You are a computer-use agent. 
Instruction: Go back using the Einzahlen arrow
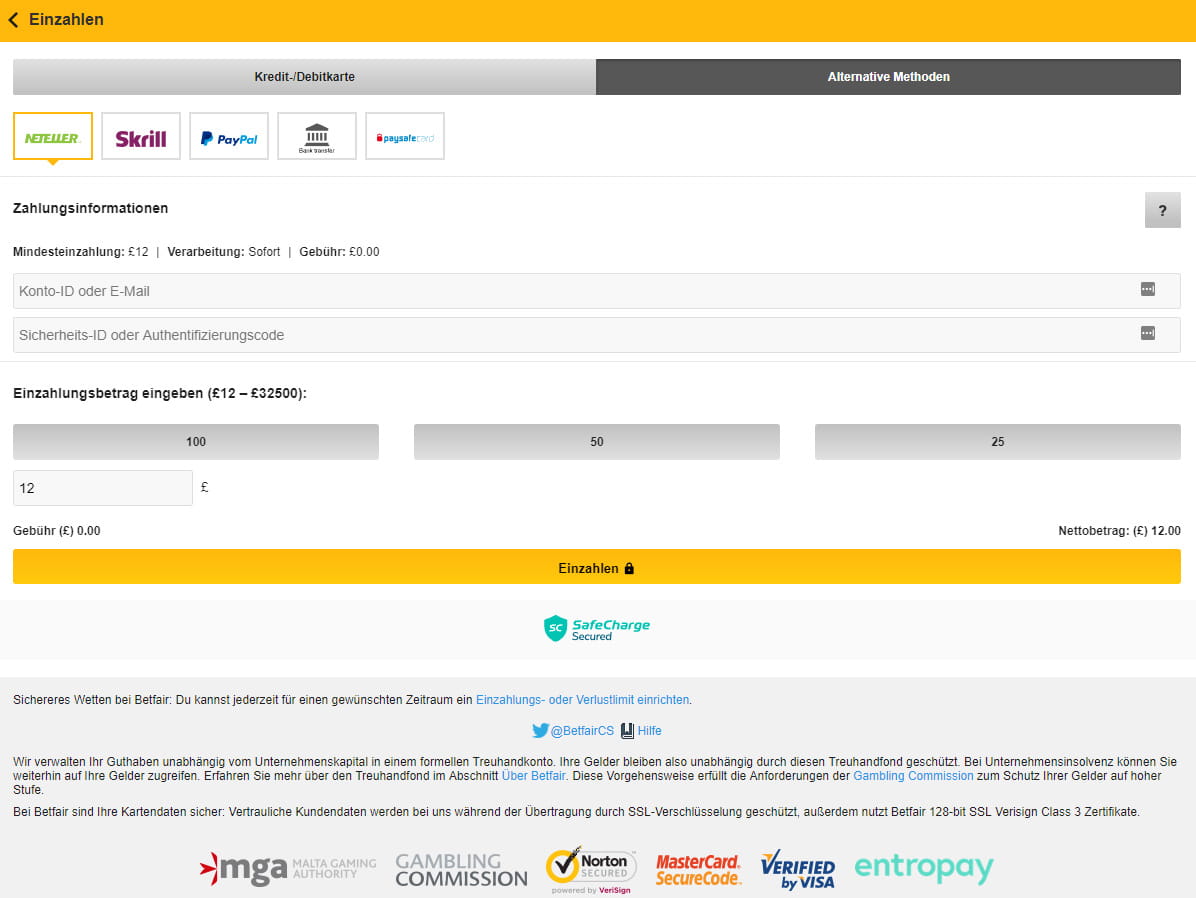[14, 20]
